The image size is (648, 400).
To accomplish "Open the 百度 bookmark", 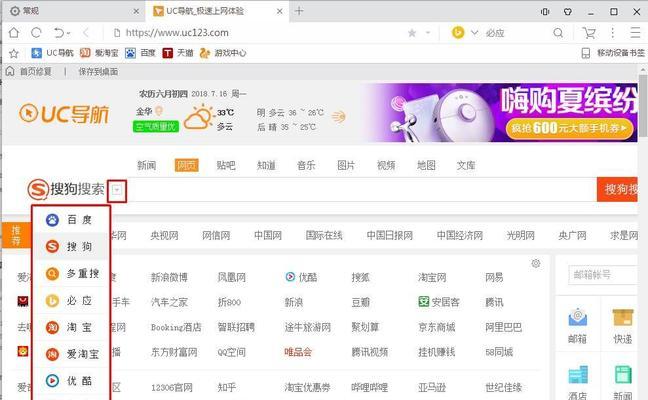I will (141, 53).
